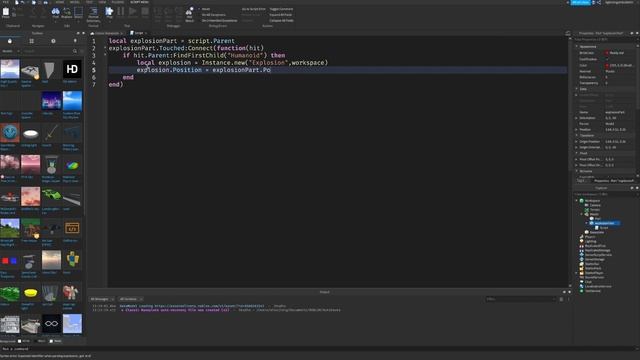Click the HD Admin toolbox thumbnail
The height and width of the screenshot is (360, 640).
point(72,69)
